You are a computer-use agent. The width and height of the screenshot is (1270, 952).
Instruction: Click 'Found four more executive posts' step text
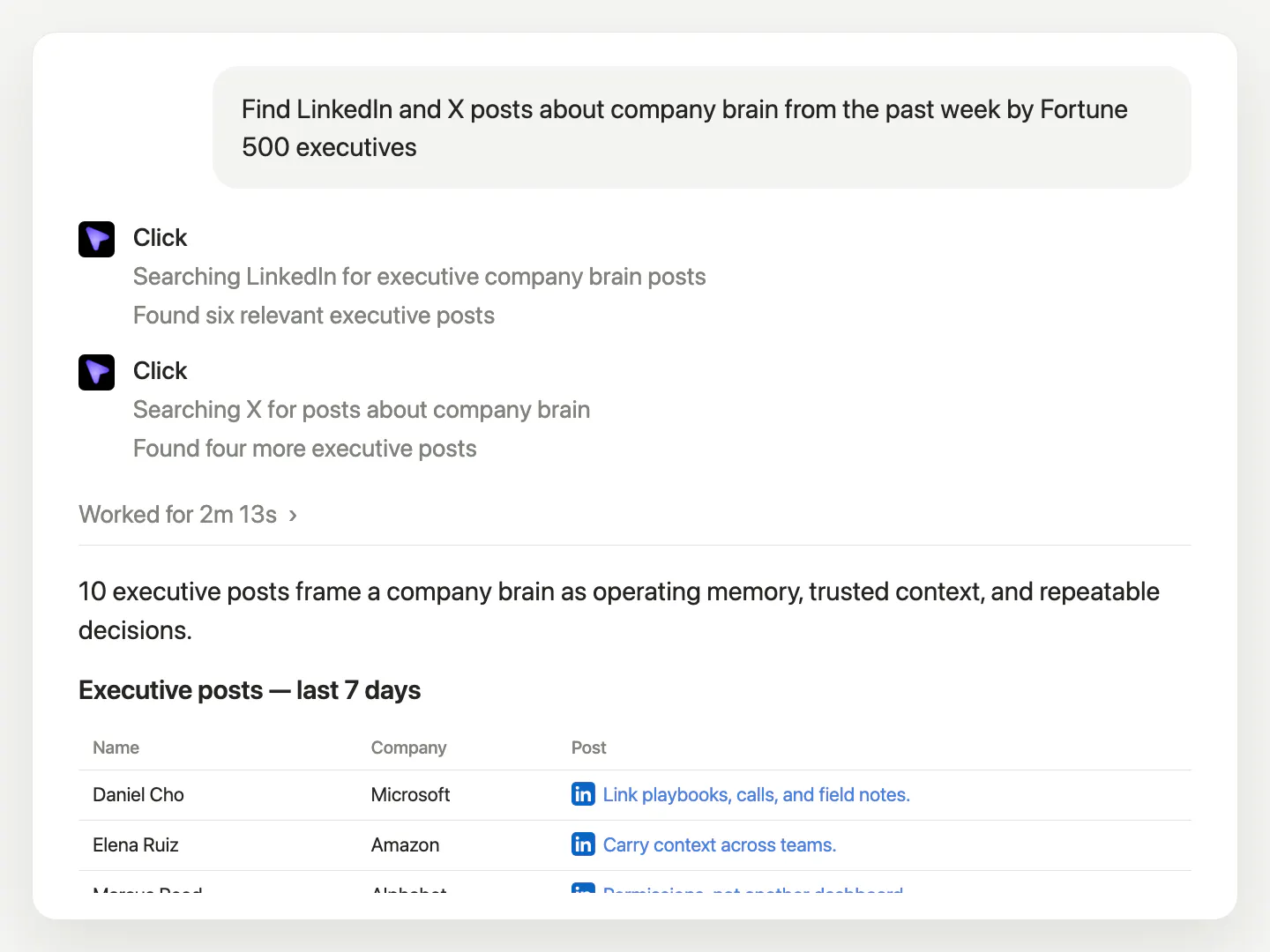click(305, 449)
